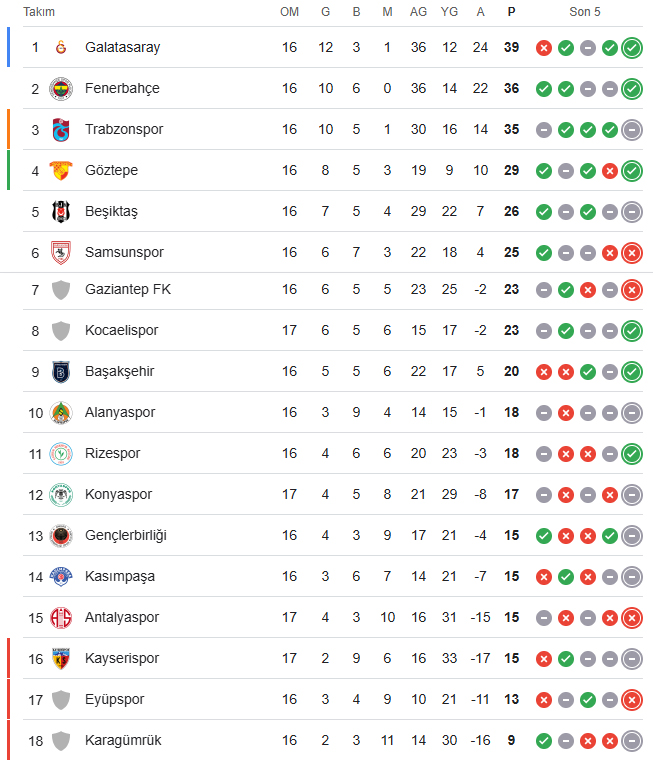Click Samsunspor's latest match loss indicator
Viewport: 653px width, 769px height.
(632, 253)
